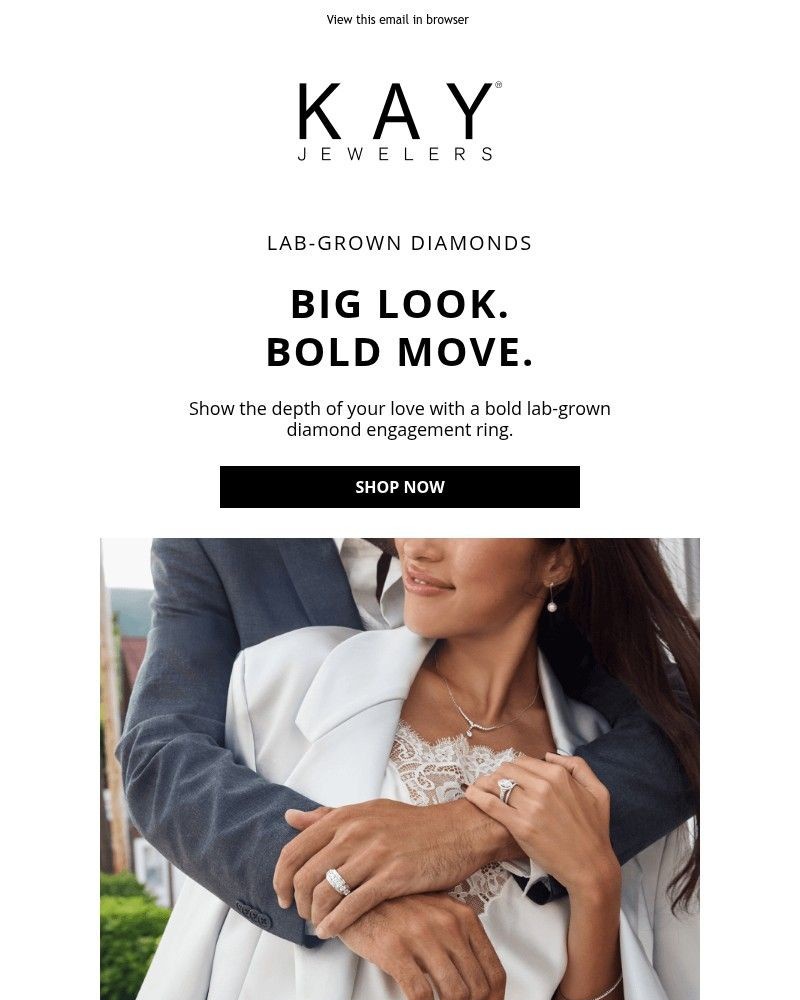This screenshot has height=1000, width=800.
Task: Click the JEWELERS text under the logo
Action: (x=396, y=154)
